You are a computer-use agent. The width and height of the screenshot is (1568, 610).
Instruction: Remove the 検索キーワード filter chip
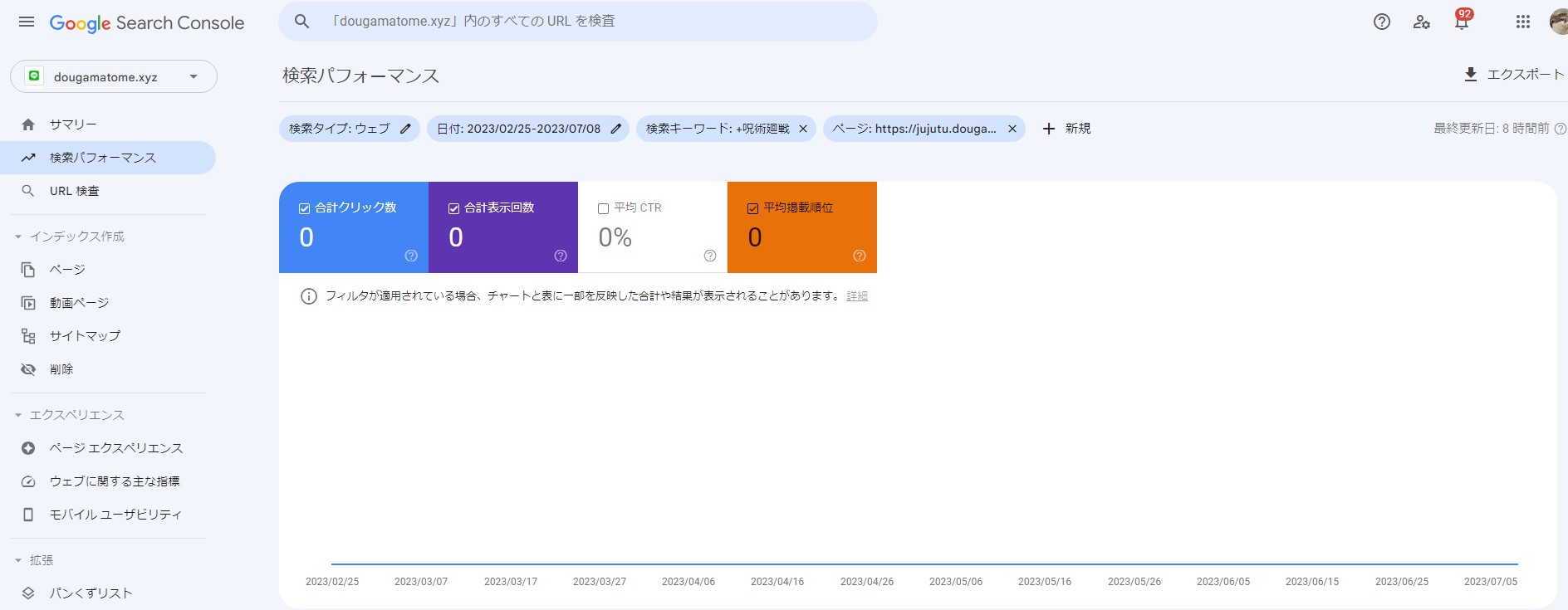tap(802, 129)
